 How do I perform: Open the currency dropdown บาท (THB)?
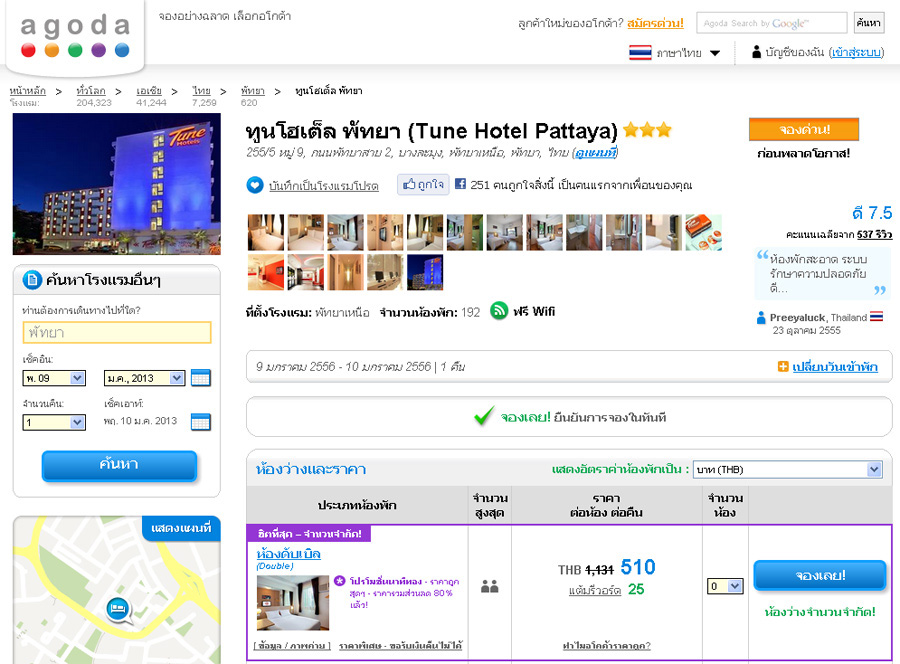tap(787, 469)
